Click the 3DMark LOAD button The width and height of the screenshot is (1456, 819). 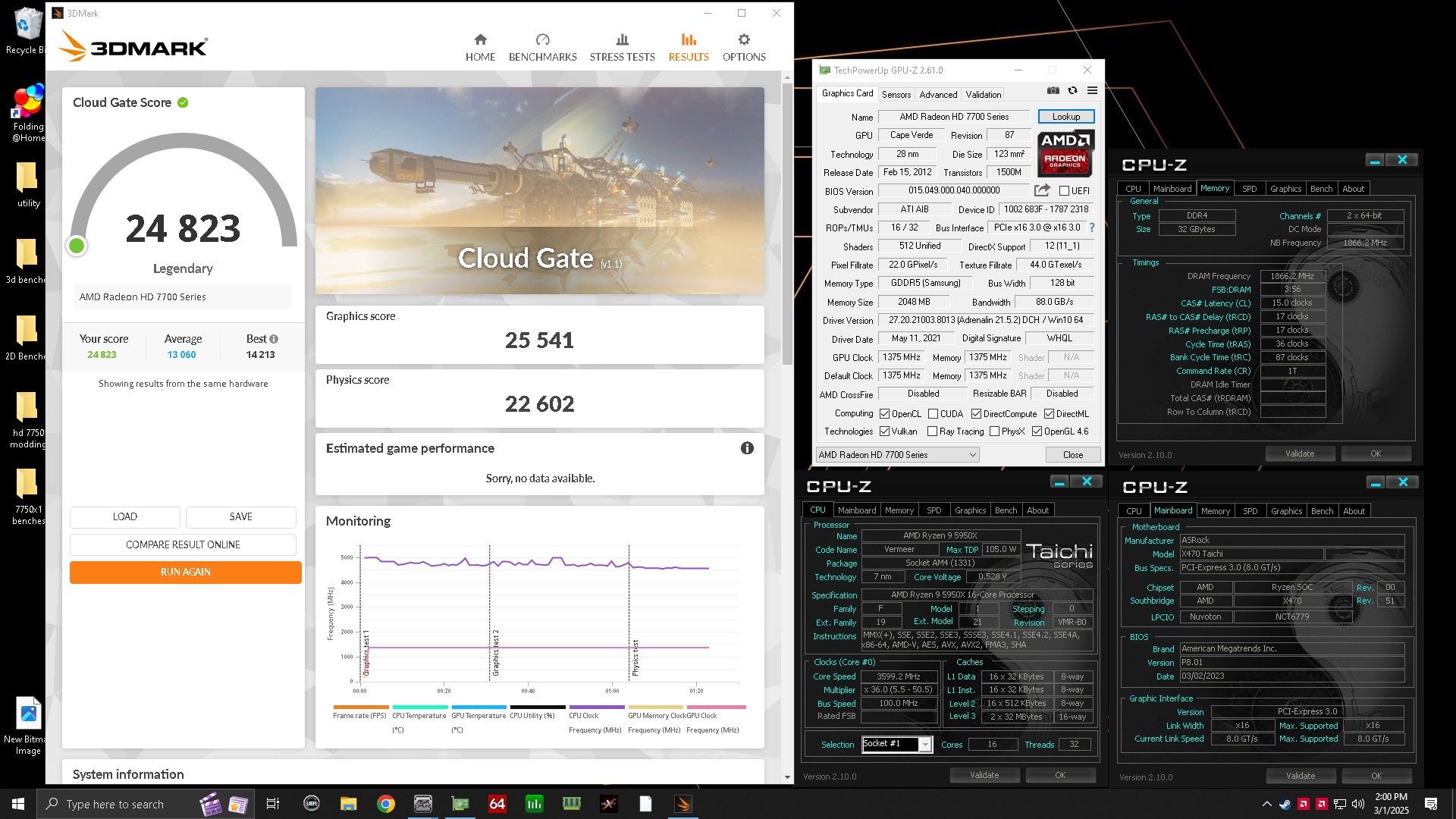point(125,517)
